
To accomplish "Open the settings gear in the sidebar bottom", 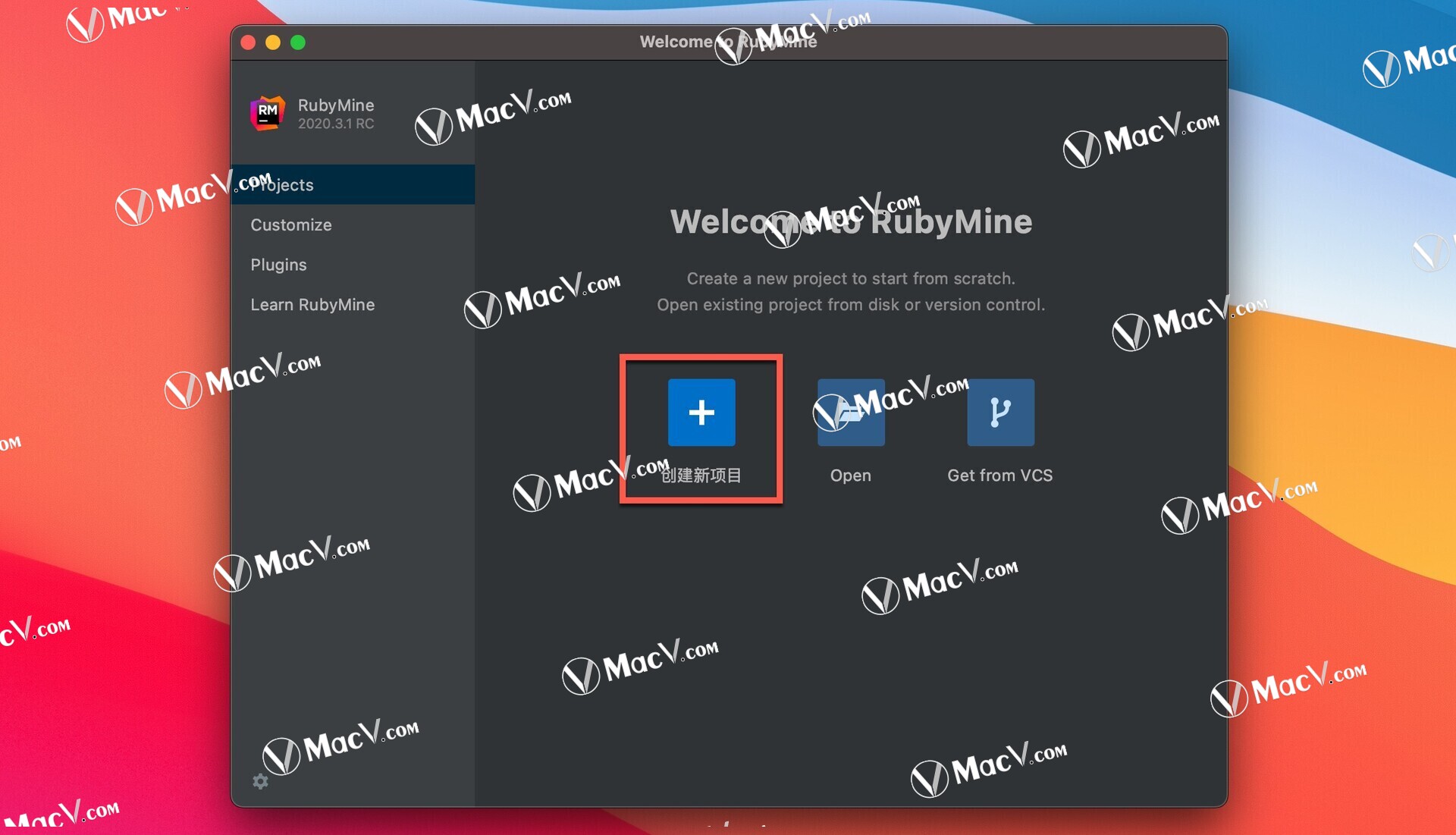I will point(261,781).
